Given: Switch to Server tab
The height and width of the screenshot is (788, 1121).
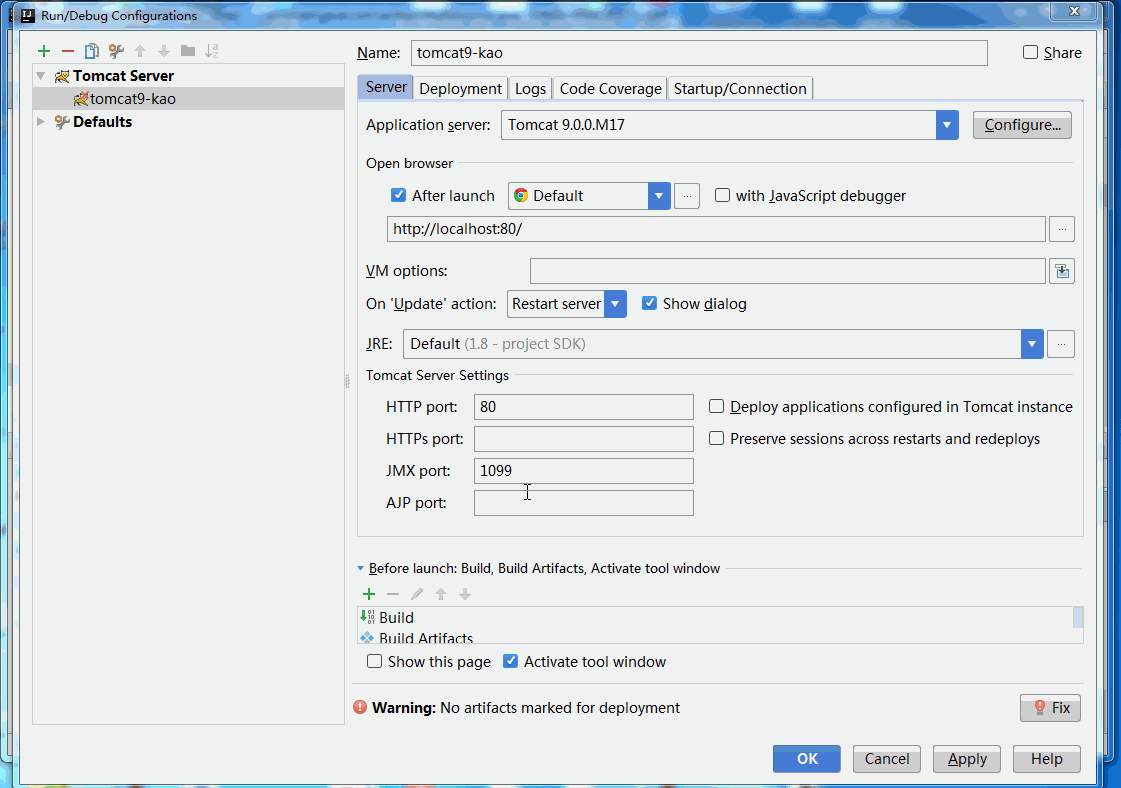Looking at the screenshot, I should [x=385, y=87].
